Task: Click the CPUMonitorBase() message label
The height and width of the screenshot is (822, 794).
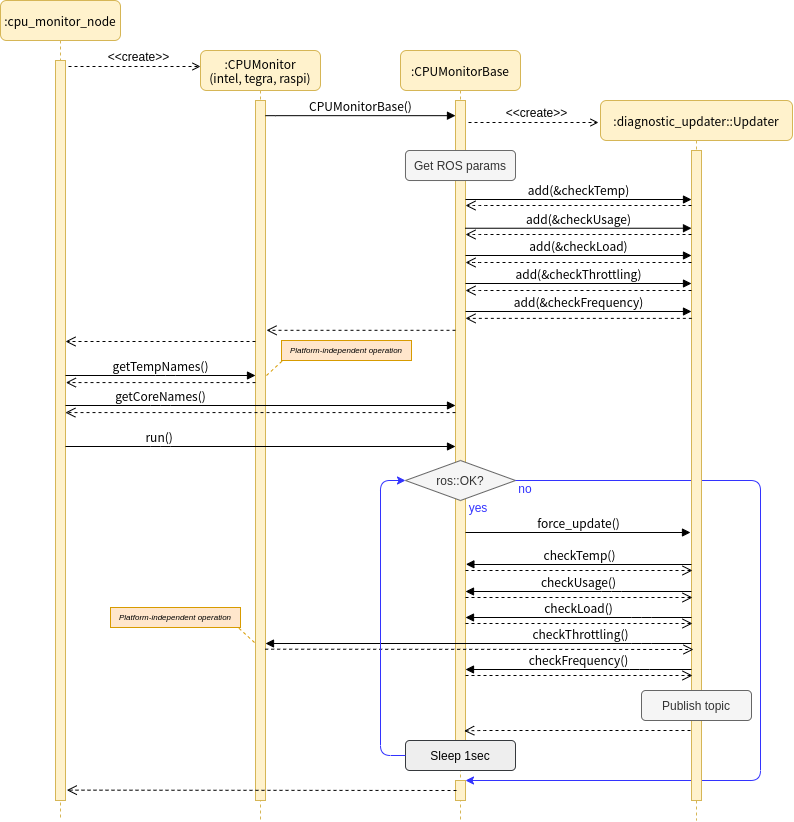Action: click(360, 106)
